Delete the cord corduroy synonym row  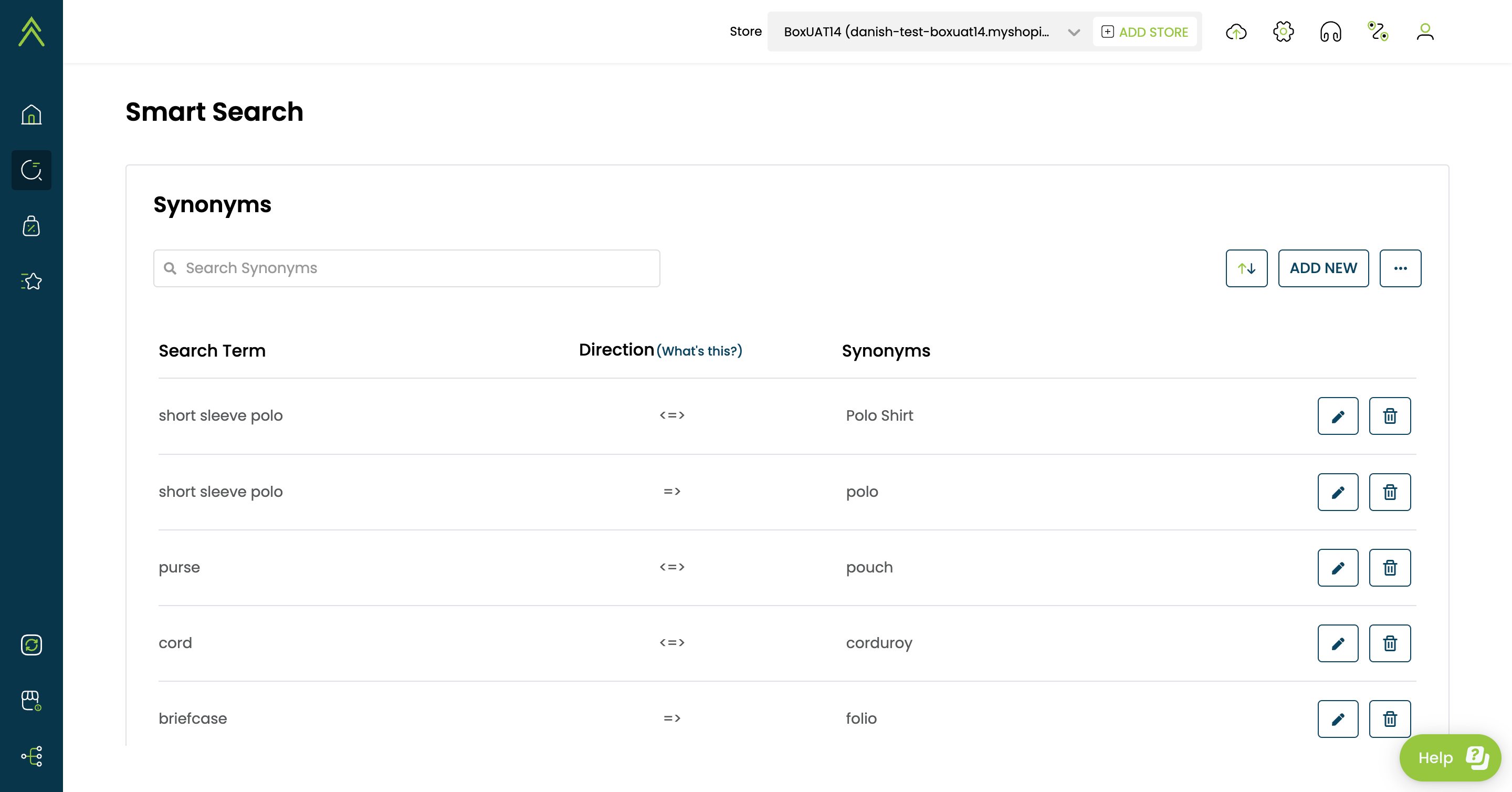[1389, 643]
